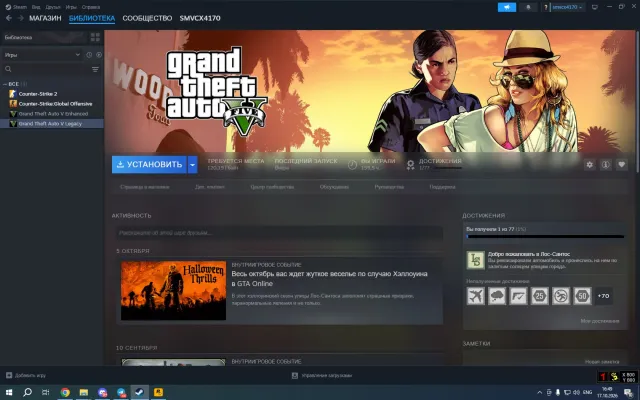640x400 pixels.
Task: Click the install dropdown arrow
Action: point(192,164)
